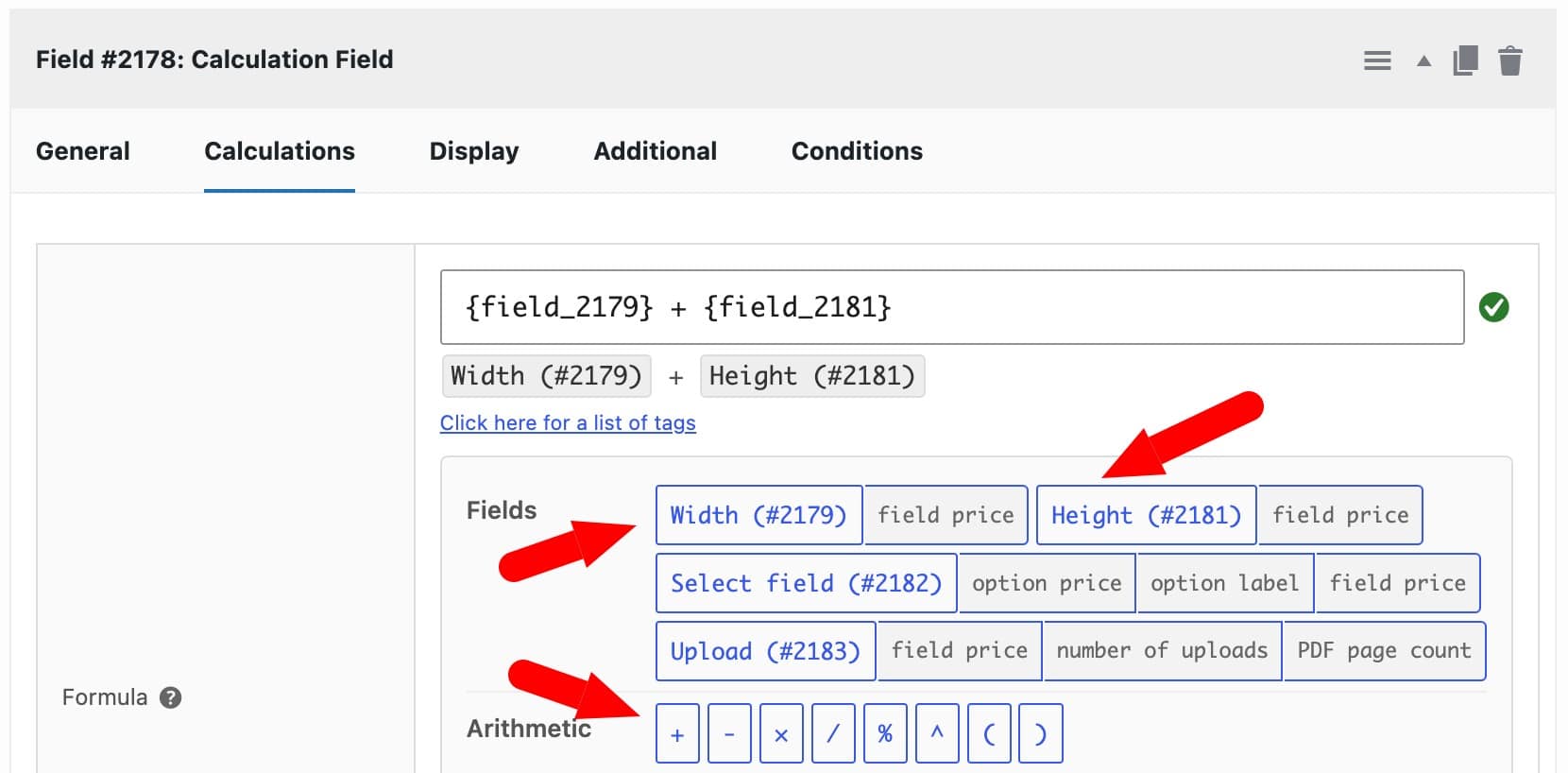Add the multiplication operator
This screenshot has height=773, width=1568.
point(781,733)
